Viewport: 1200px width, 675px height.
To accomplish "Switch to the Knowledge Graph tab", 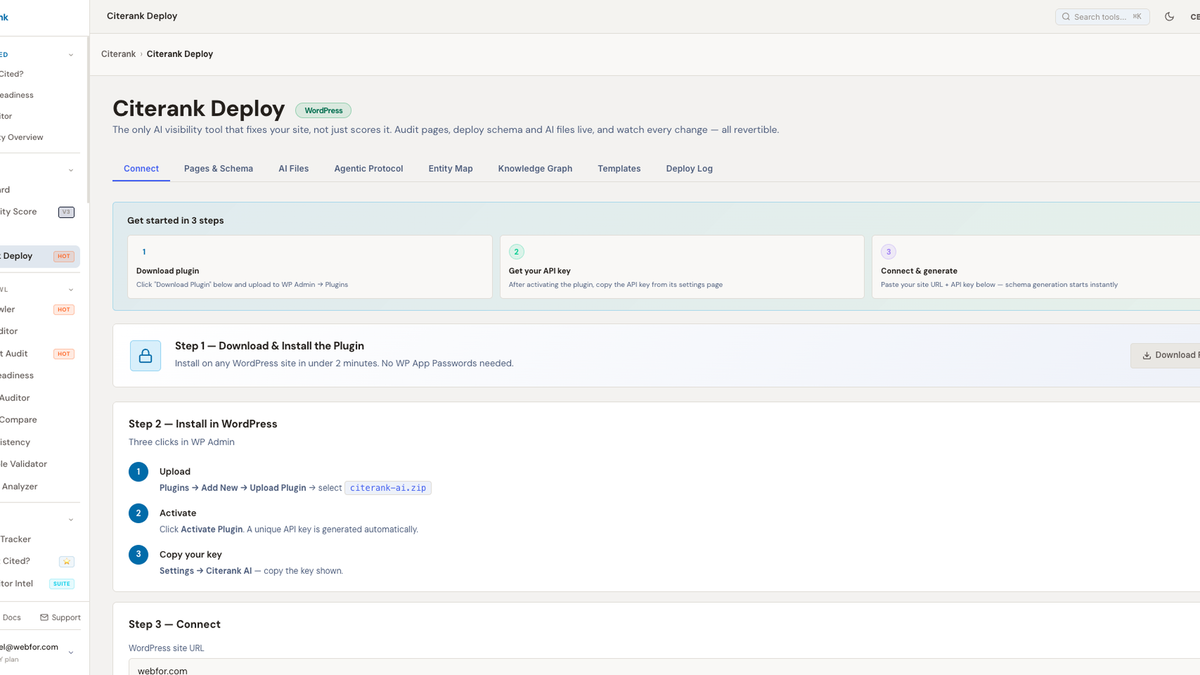I will coord(535,168).
